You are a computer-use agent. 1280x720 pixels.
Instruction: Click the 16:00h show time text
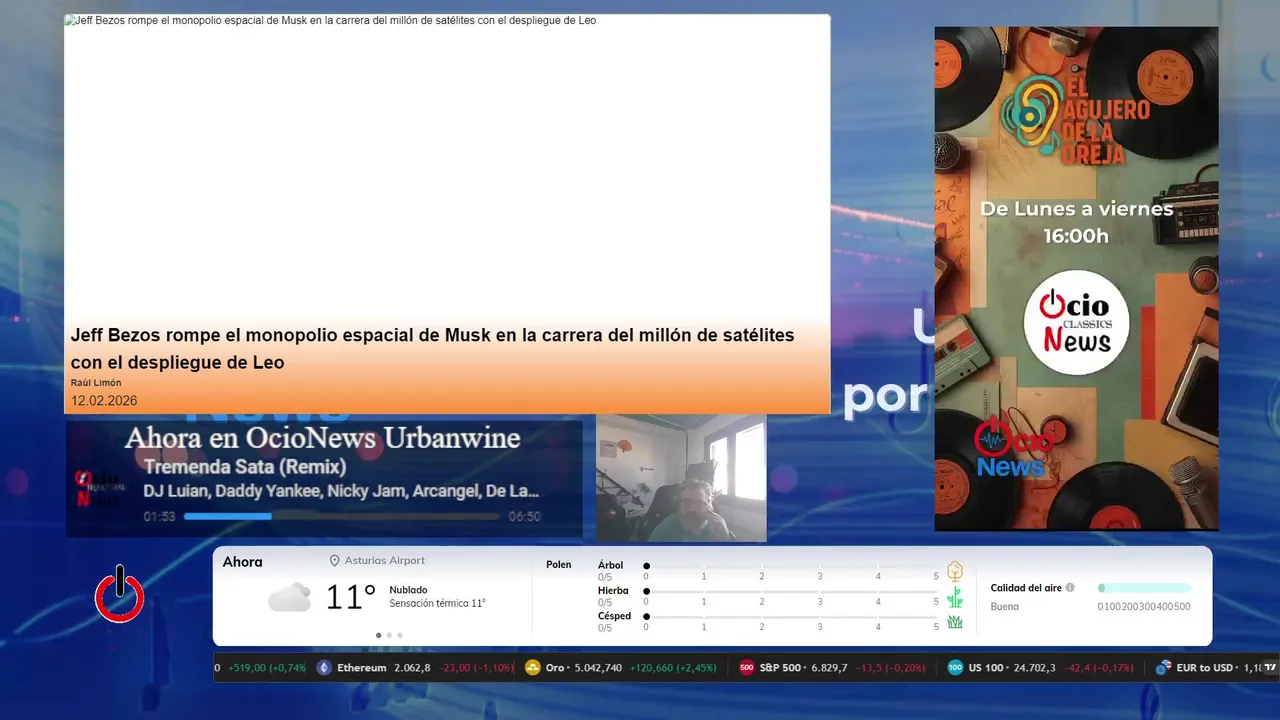click(x=1076, y=236)
